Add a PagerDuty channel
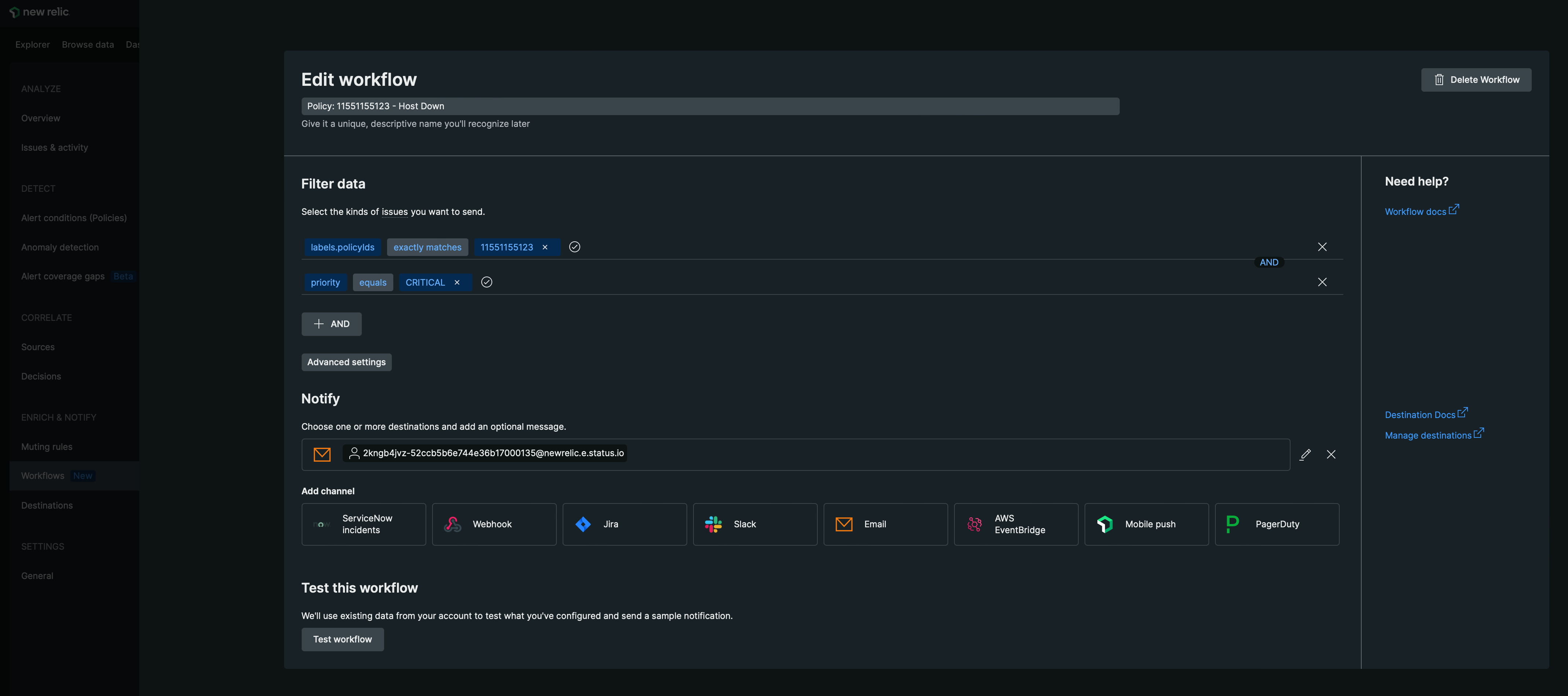 (1277, 524)
